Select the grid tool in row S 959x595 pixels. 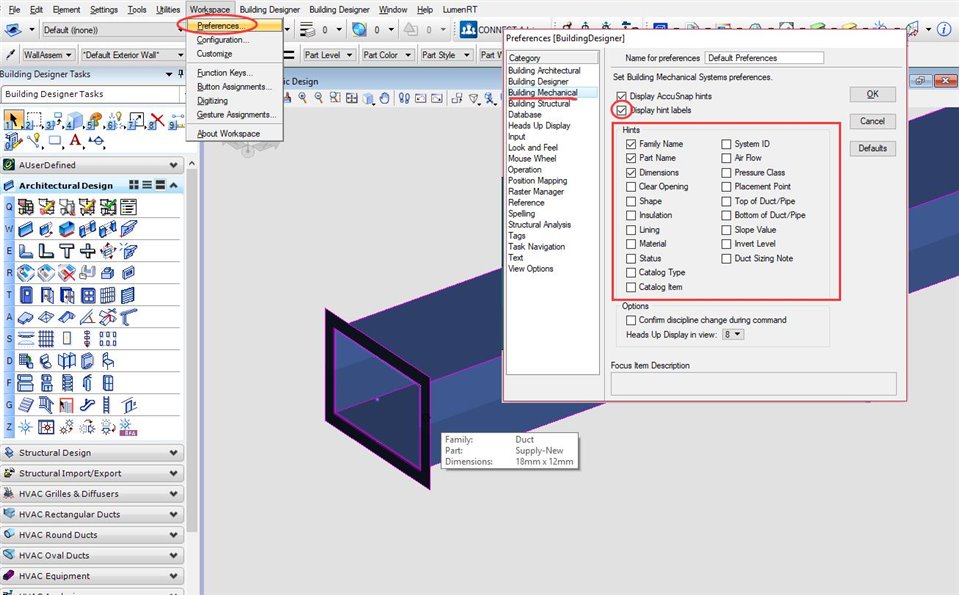pos(46,339)
